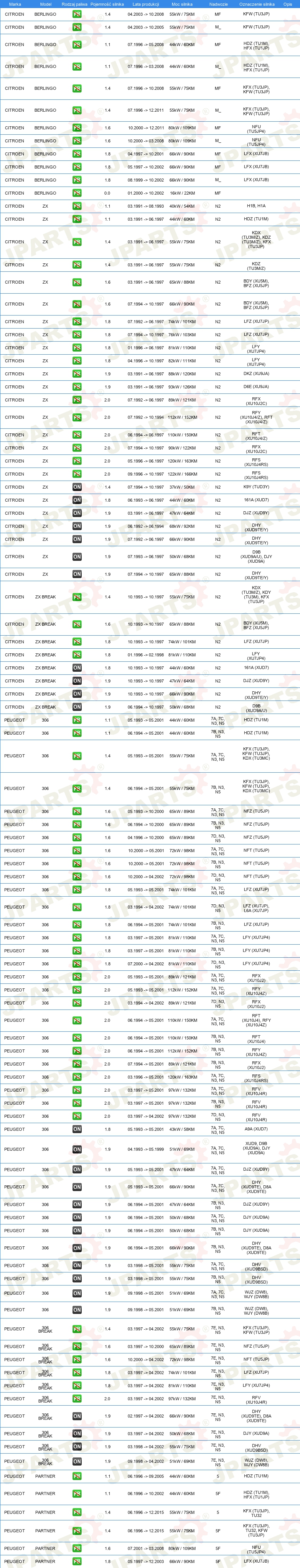Select the '82kW / 111KM' power cell
Viewport: 300px width, 1568px height.
click(x=182, y=361)
